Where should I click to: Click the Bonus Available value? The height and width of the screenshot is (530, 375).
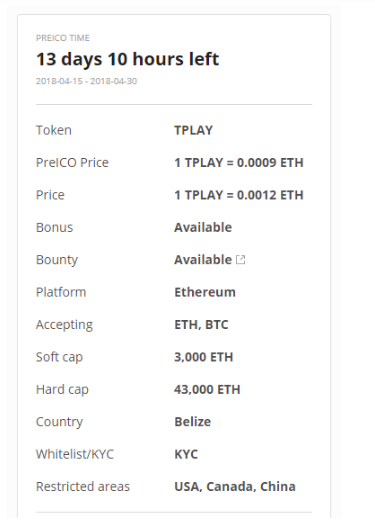pyautogui.click(x=203, y=227)
